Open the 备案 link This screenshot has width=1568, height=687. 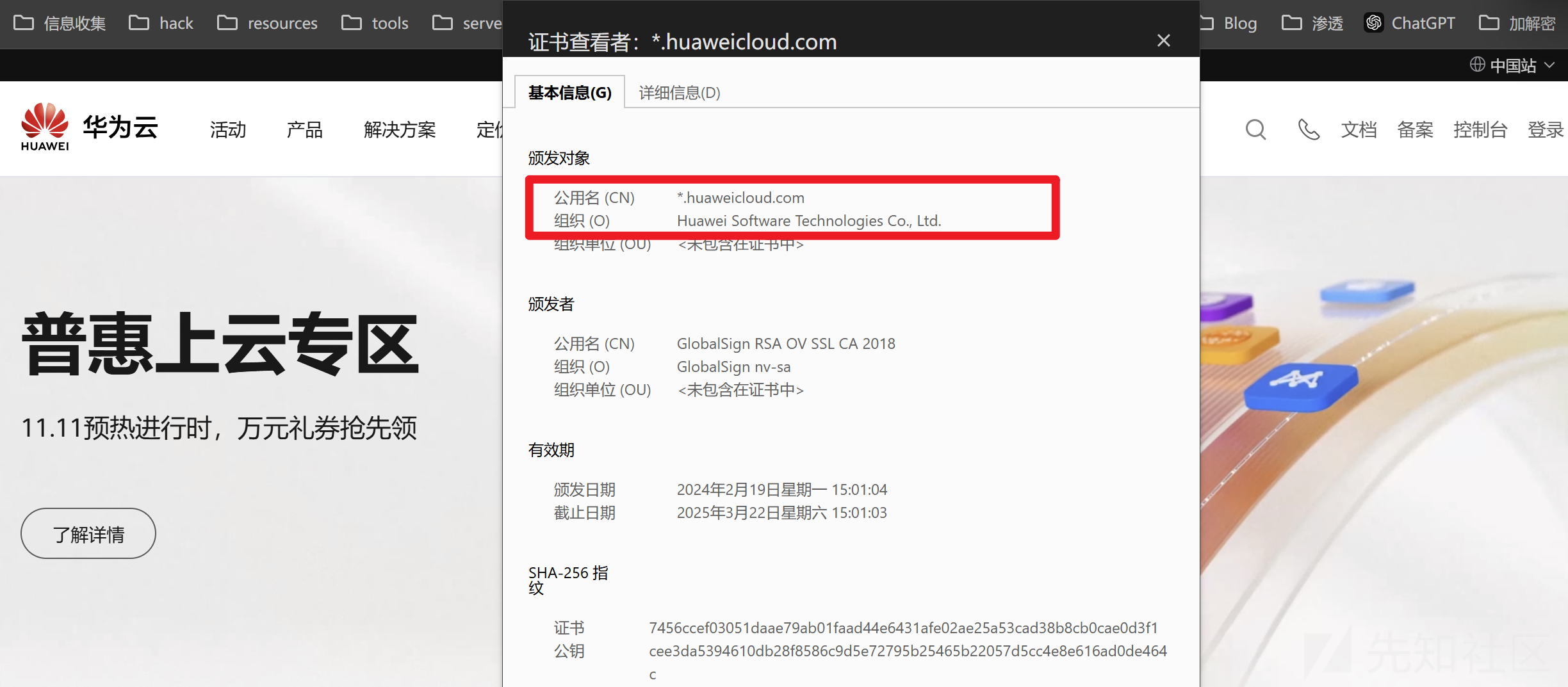[x=1415, y=130]
